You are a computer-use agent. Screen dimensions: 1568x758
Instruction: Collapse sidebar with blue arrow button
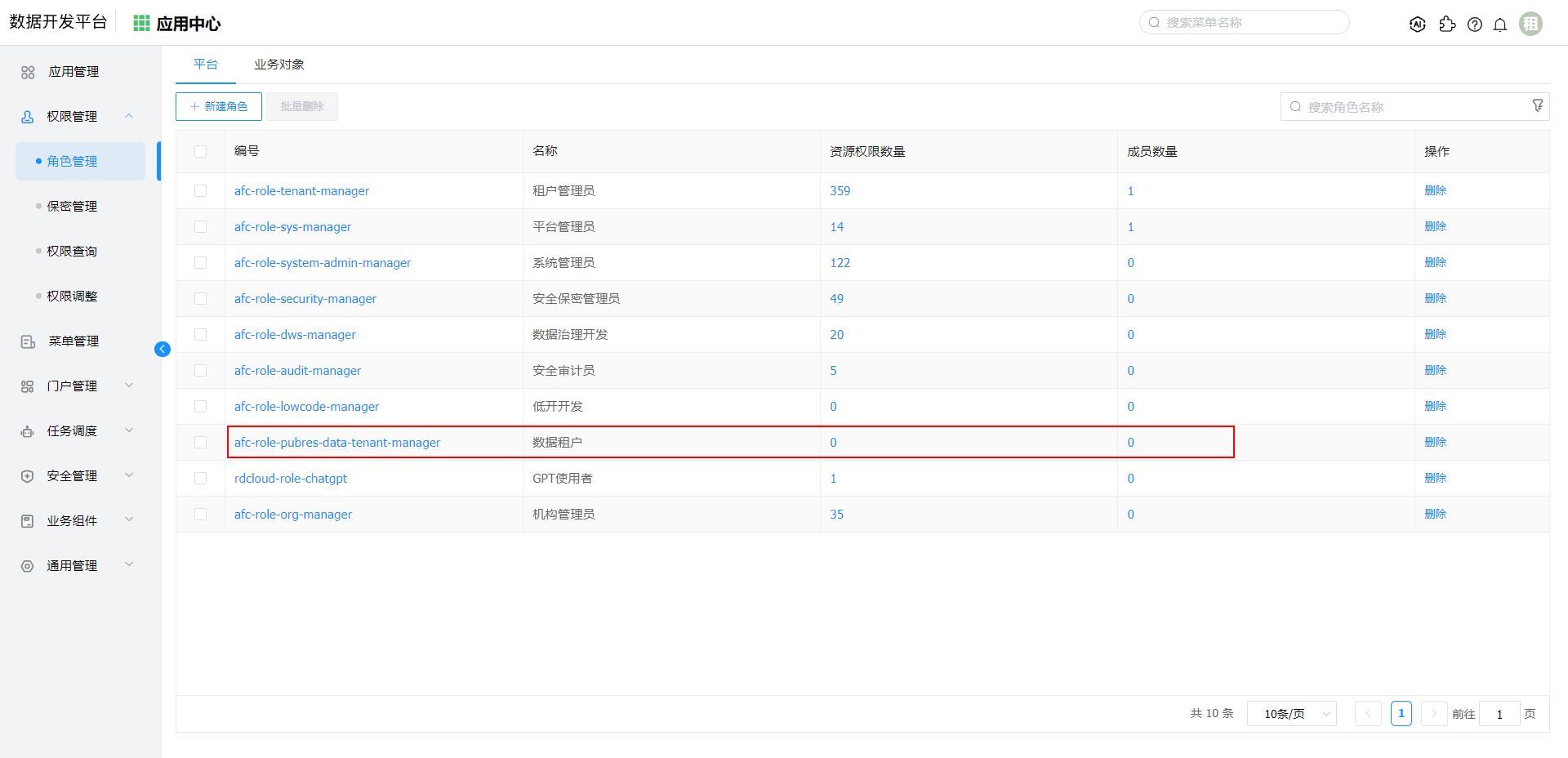[163, 350]
